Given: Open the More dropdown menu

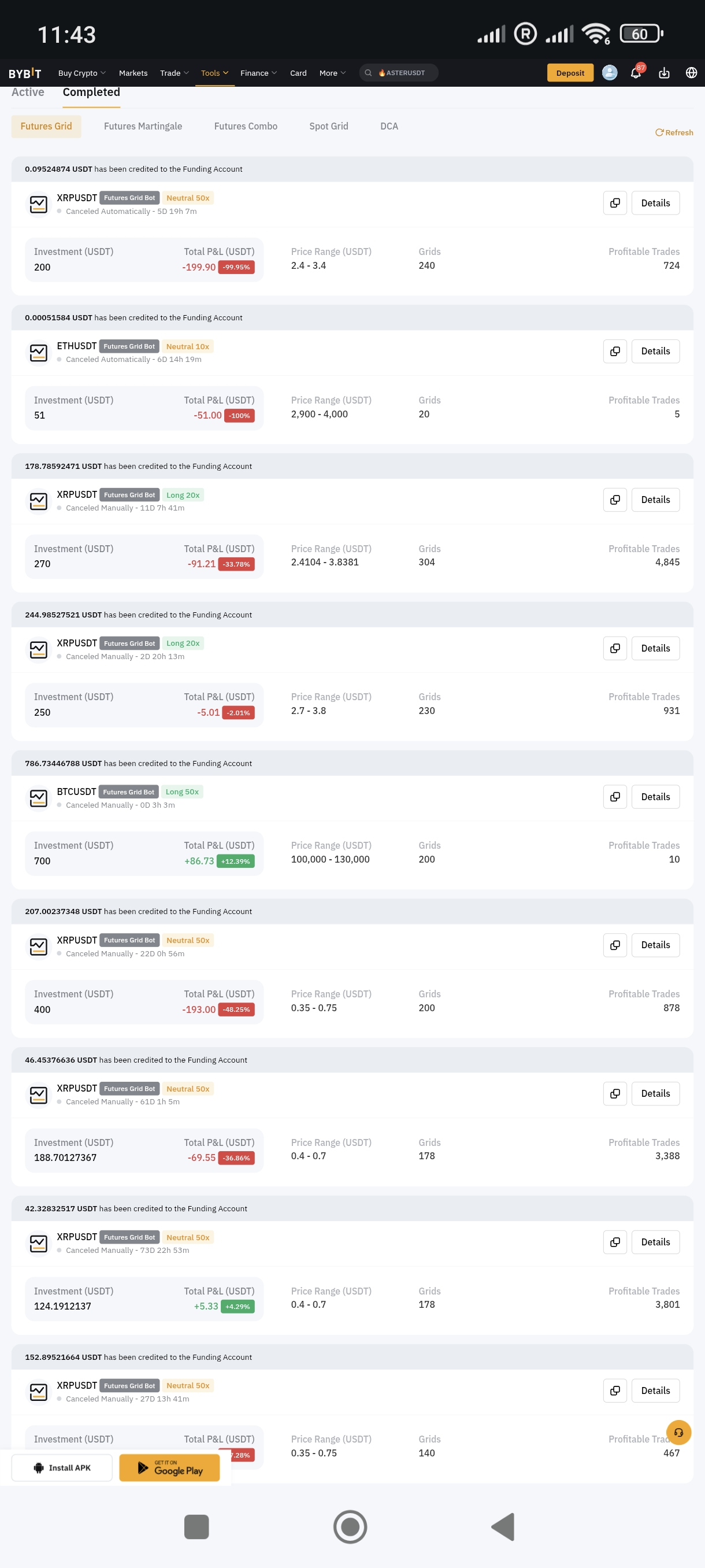Looking at the screenshot, I should (x=332, y=73).
